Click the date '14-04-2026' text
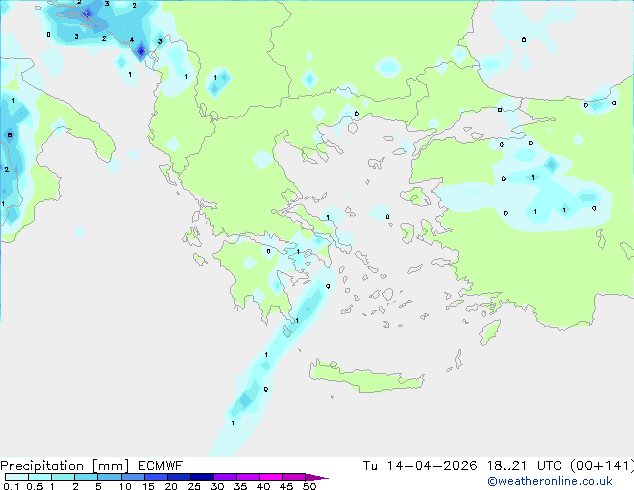 [x=432, y=466]
